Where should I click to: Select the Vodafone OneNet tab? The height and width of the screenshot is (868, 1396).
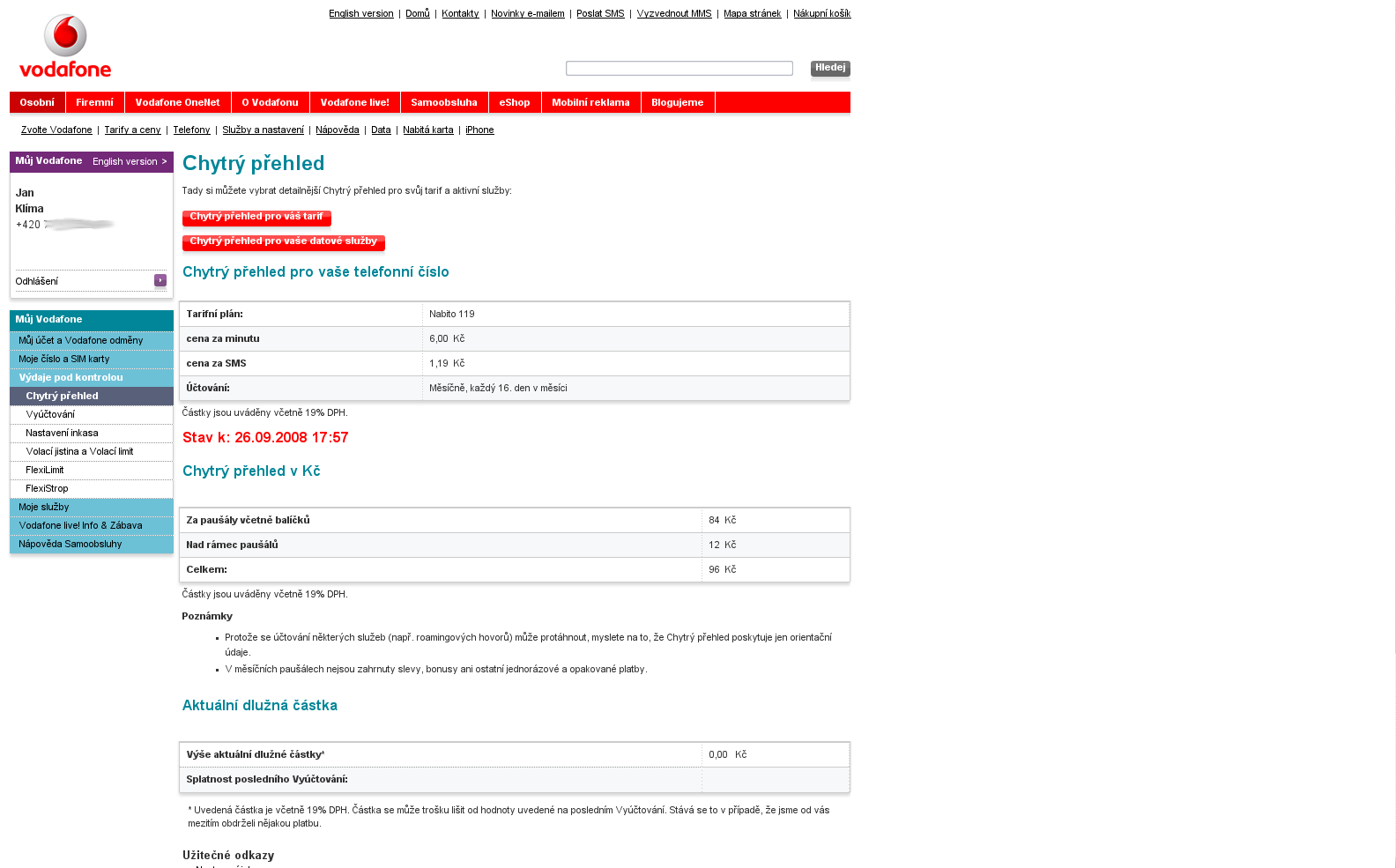pos(178,102)
